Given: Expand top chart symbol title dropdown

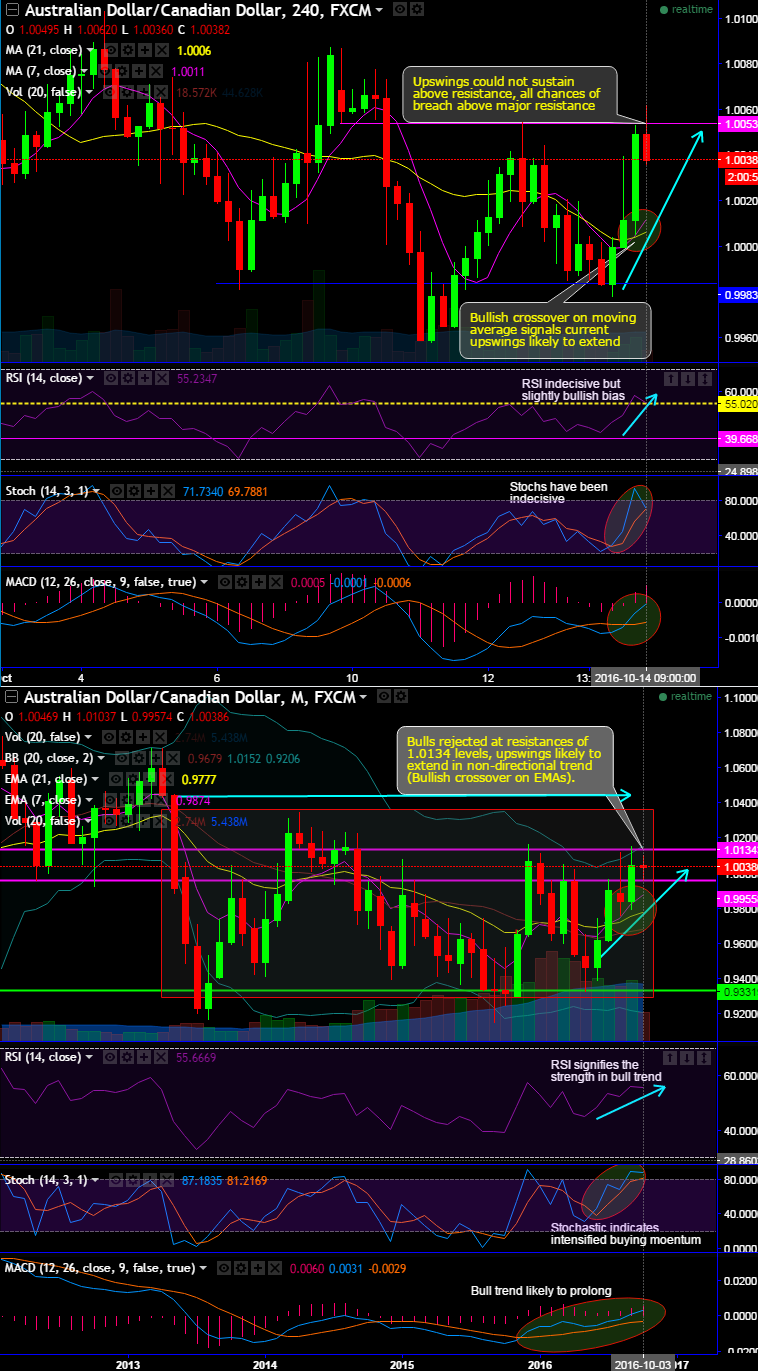Looking at the screenshot, I should click(378, 10).
